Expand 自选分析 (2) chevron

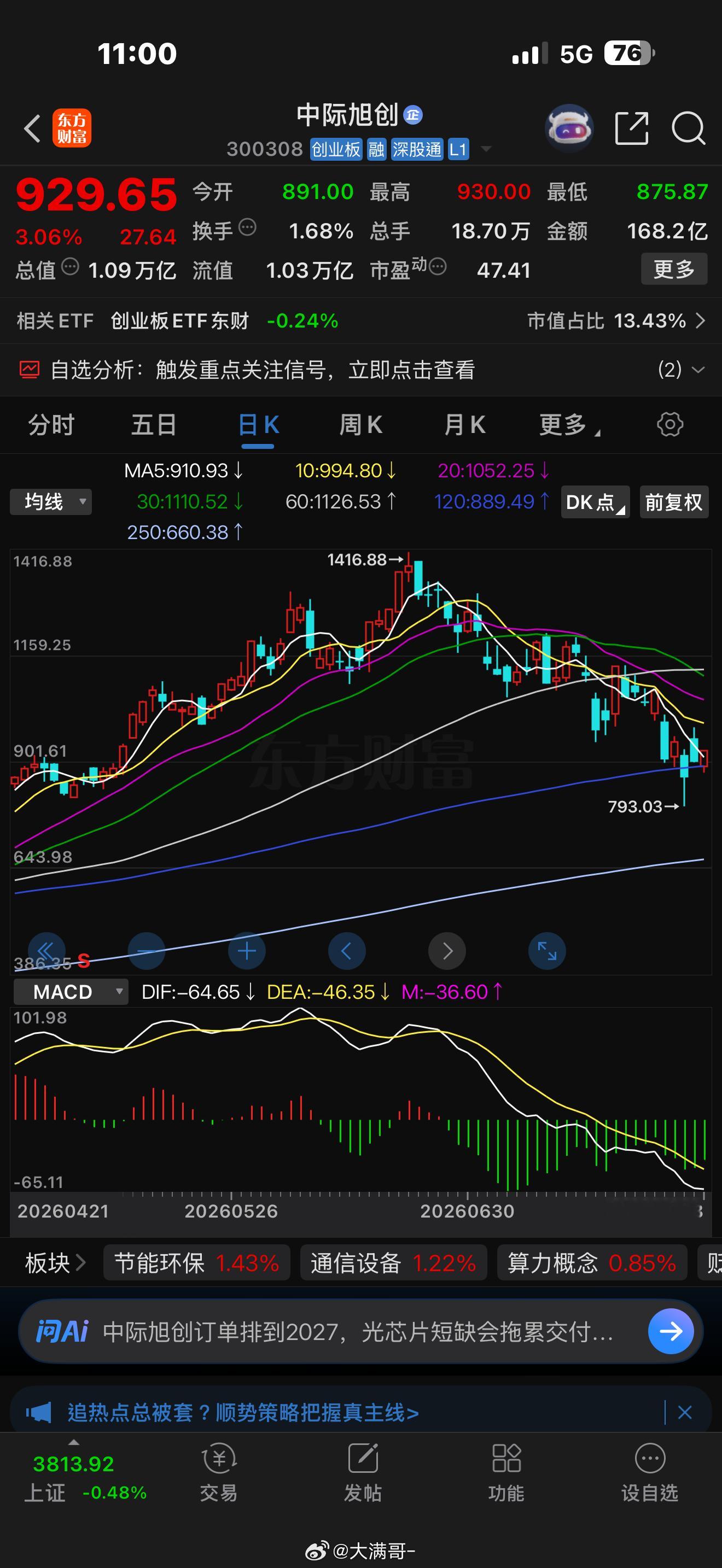pos(698,370)
